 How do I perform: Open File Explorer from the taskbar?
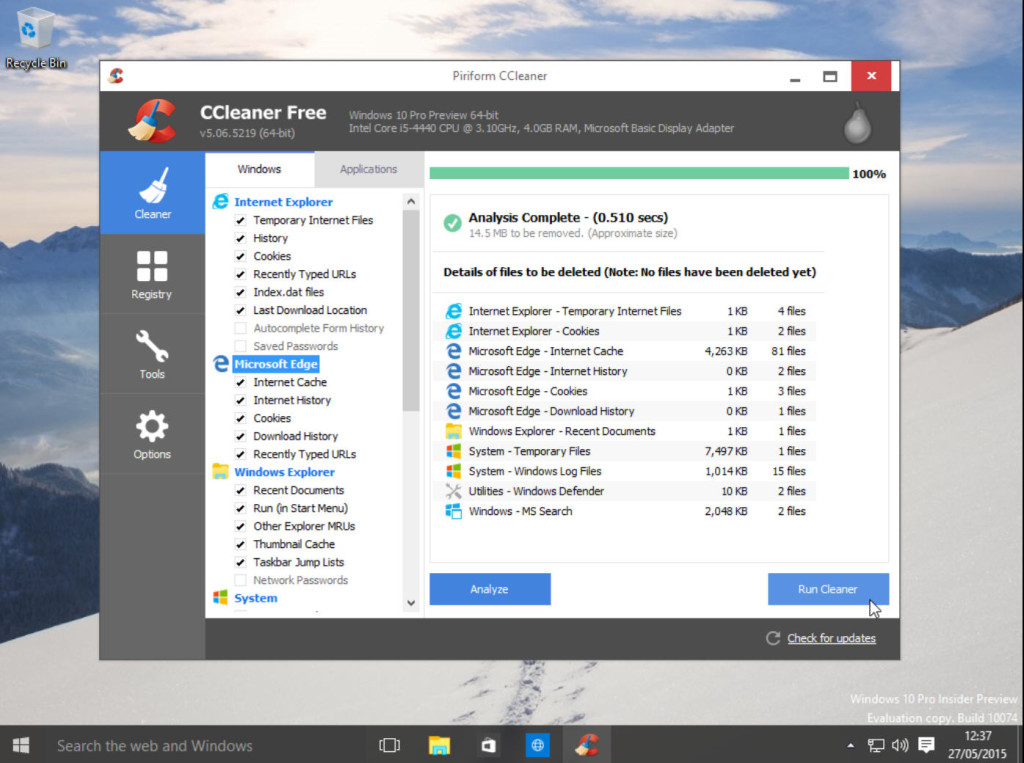(x=439, y=745)
